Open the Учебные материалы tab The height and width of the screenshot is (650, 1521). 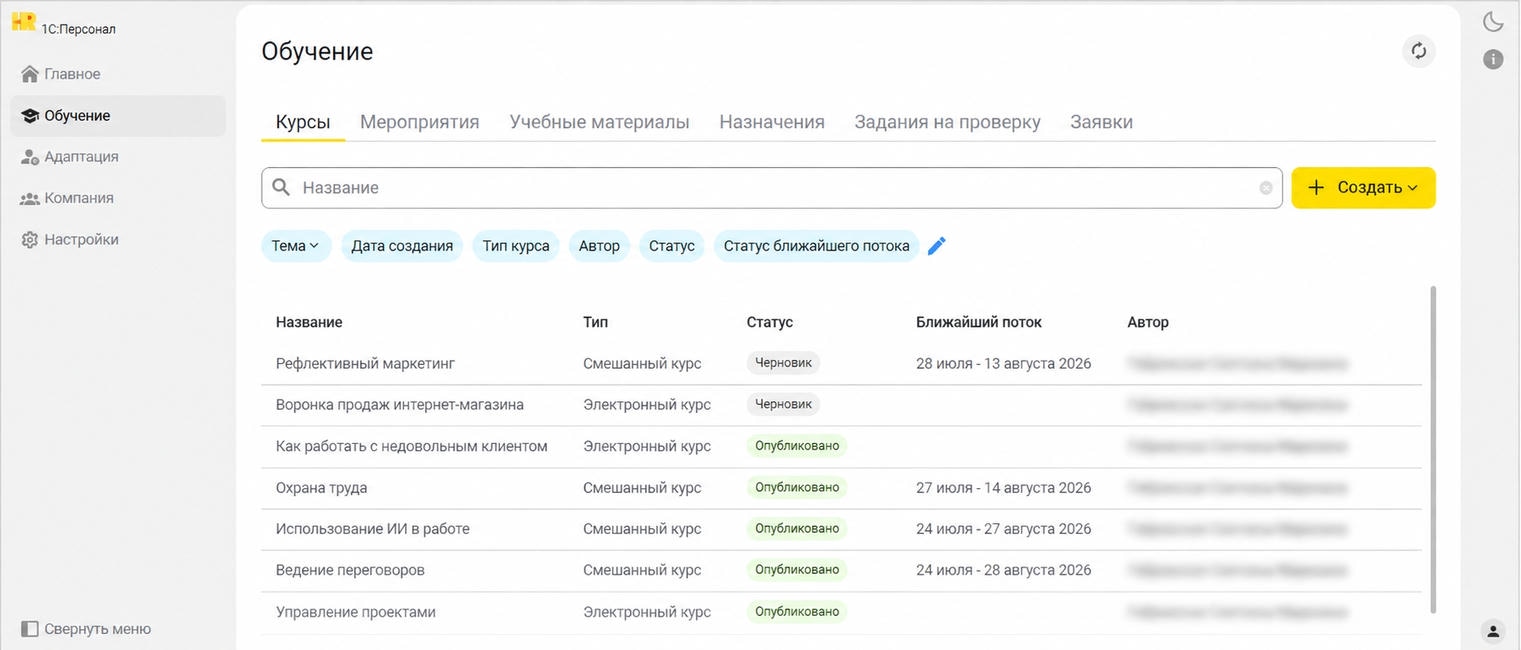600,122
